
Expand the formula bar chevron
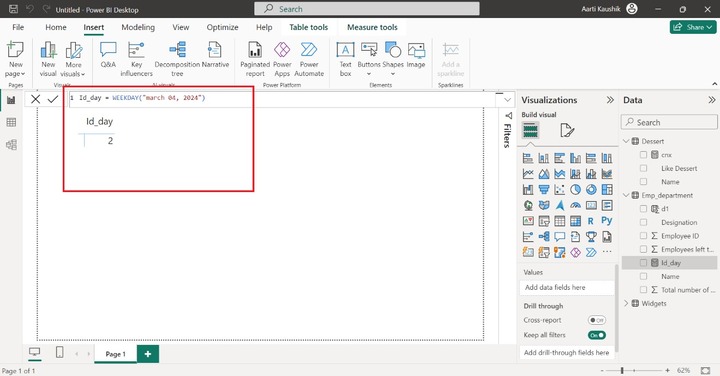point(507,100)
